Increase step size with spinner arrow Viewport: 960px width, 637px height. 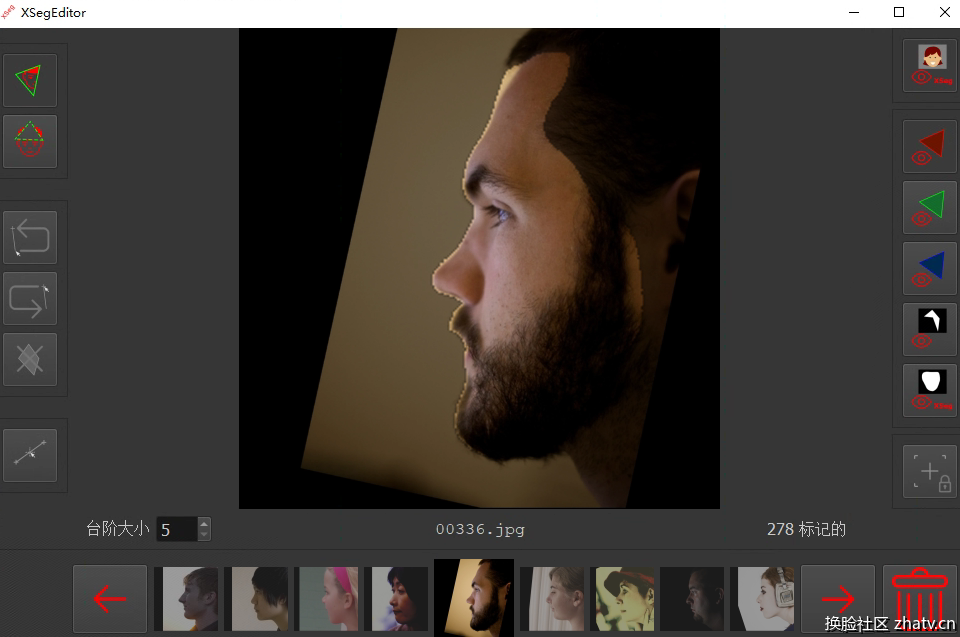pos(204,523)
